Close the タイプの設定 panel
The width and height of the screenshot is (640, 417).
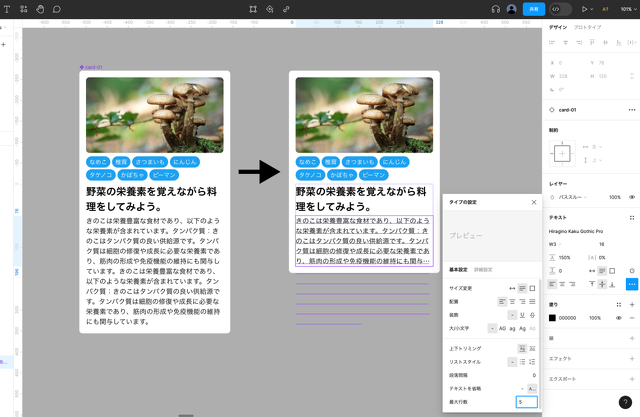533,201
